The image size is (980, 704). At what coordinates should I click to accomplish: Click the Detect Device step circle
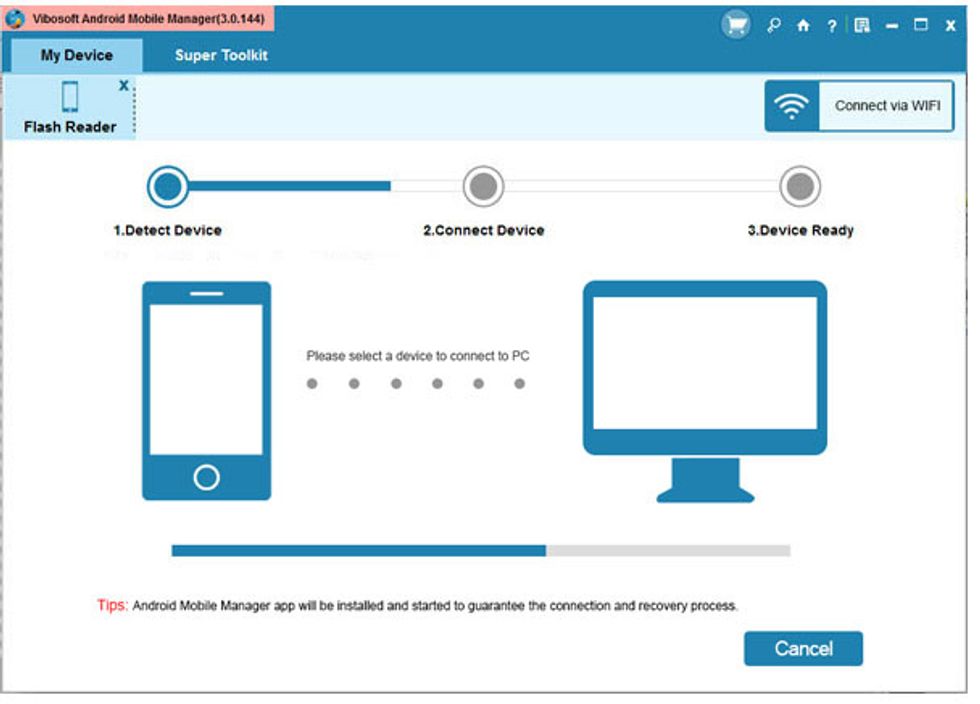pos(168,186)
